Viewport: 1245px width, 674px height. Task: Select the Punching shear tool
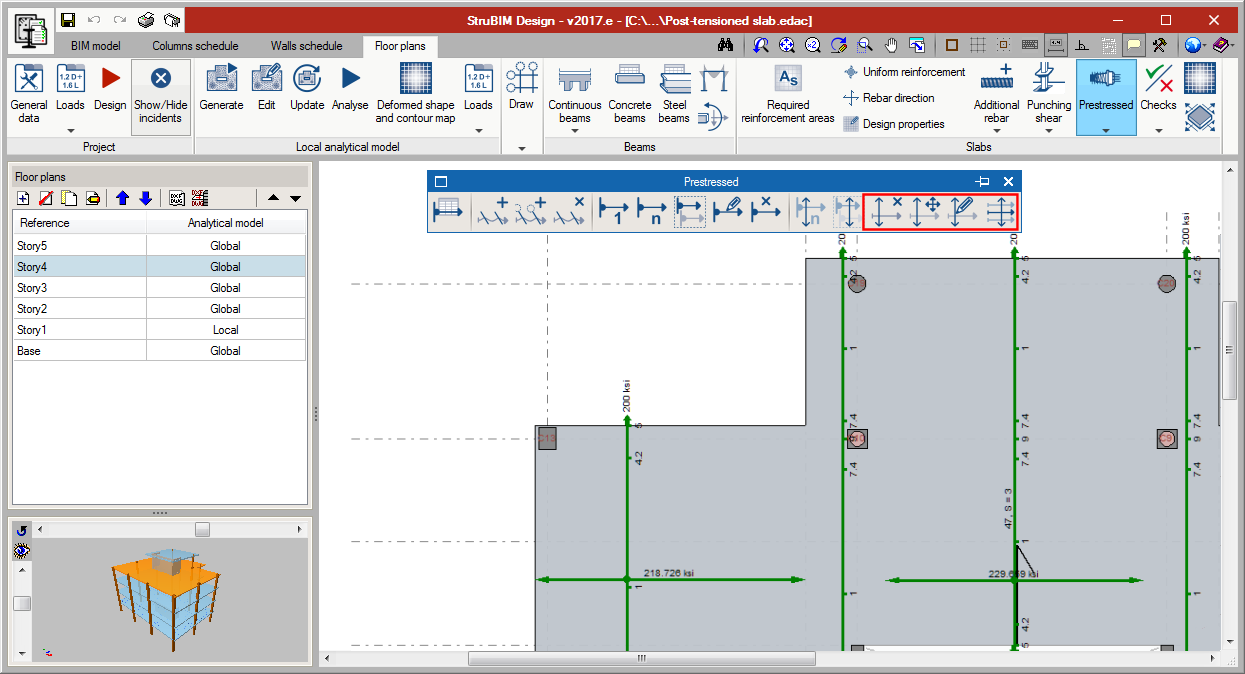tap(1048, 79)
